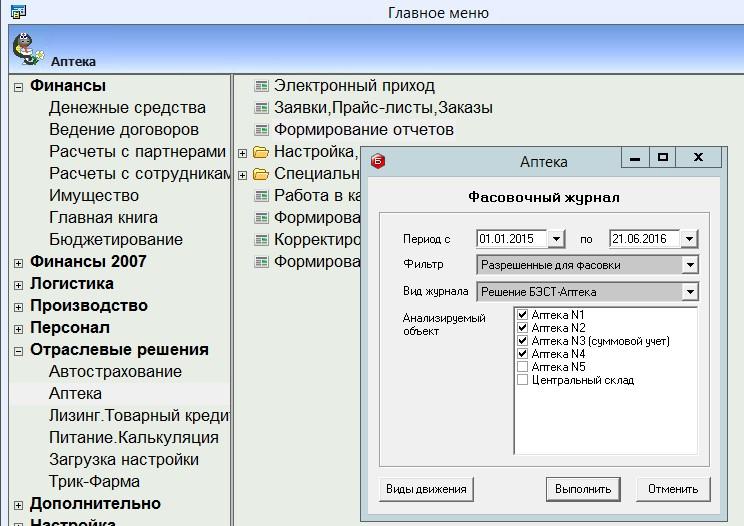Image resolution: width=744 pixels, height=526 pixels.
Task: Expand the Финансы 2007 section
Action: [x=18, y=263]
